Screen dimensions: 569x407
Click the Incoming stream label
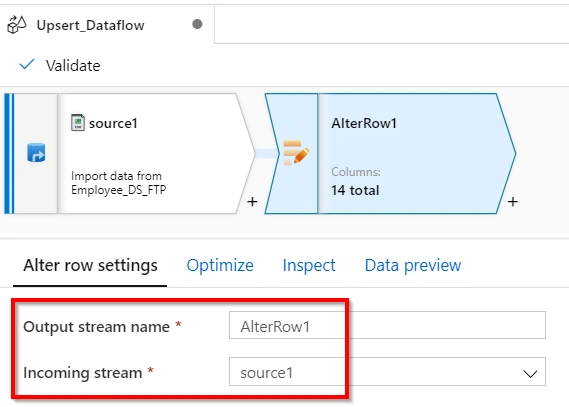[83, 373]
